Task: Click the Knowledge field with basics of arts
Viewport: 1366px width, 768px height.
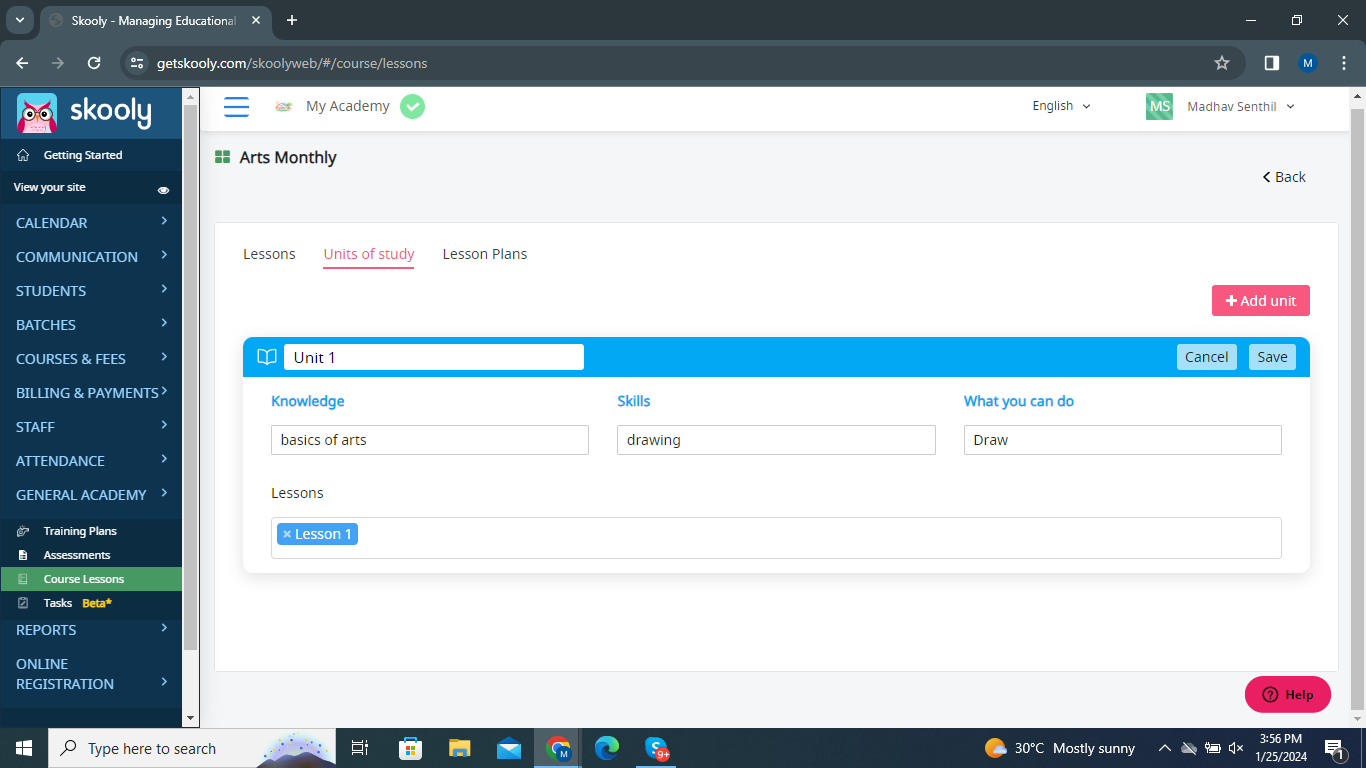Action: point(430,440)
